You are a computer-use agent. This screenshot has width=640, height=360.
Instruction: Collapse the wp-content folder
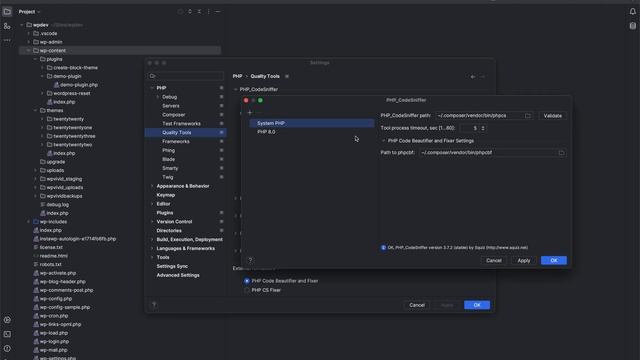(29, 51)
